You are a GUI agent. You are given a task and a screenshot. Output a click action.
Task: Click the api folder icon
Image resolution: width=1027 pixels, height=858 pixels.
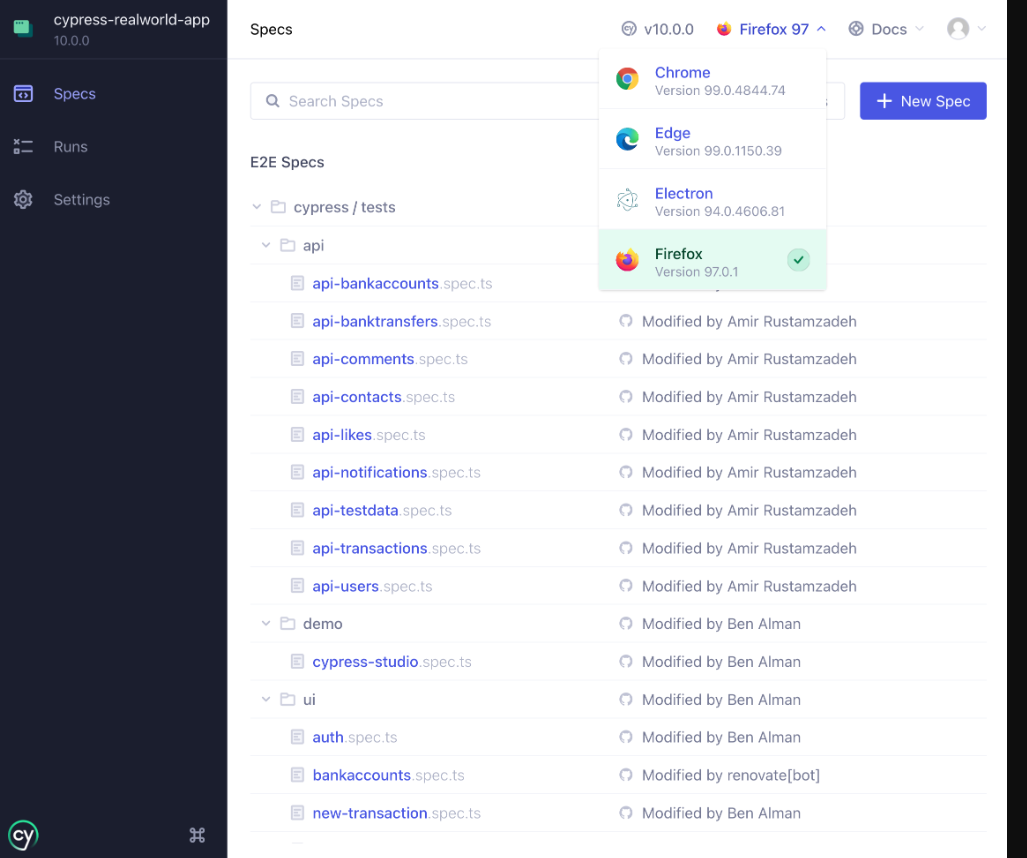288,245
